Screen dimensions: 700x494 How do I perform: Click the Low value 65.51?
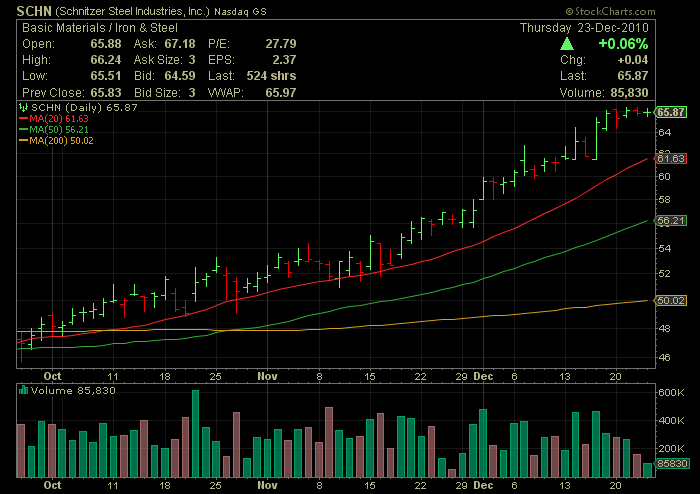[106, 76]
